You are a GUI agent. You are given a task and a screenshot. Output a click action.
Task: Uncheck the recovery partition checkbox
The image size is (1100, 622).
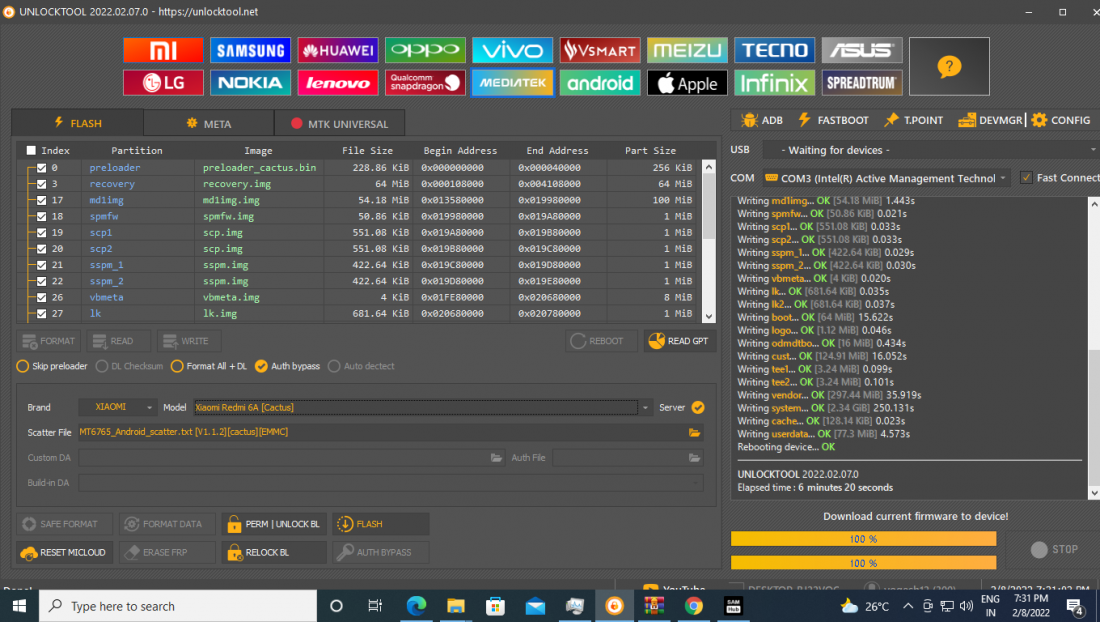pos(41,184)
